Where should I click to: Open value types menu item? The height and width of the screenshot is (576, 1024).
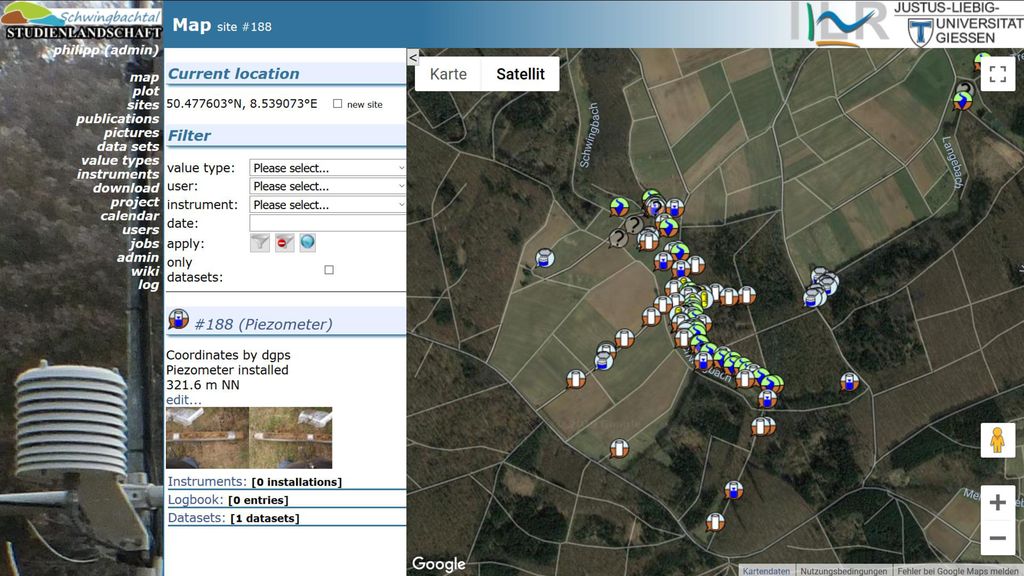[x=120, y=160]
